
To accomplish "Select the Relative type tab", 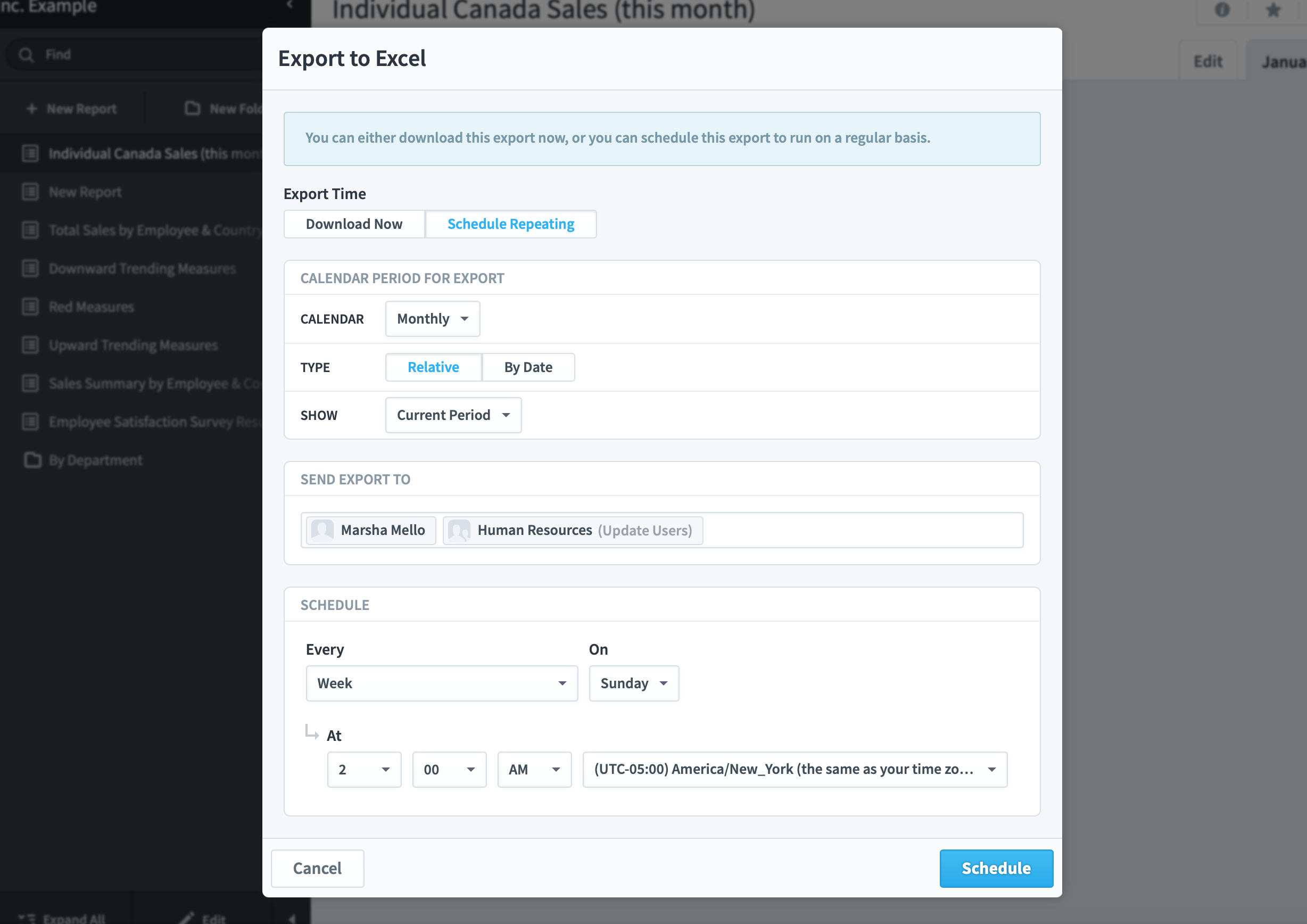I will (x=433, y=367).
